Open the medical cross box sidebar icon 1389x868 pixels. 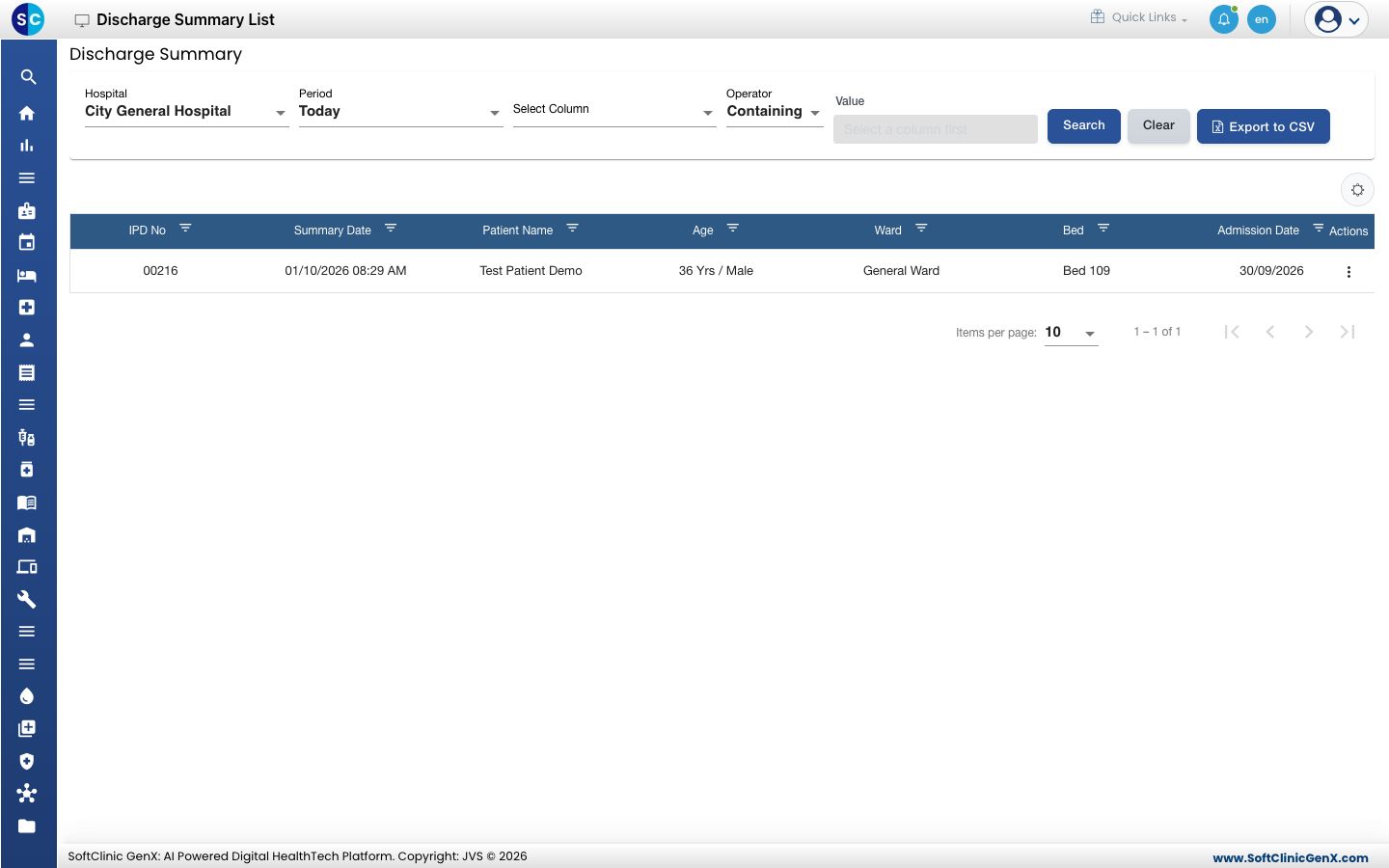(x=27, y=307)
